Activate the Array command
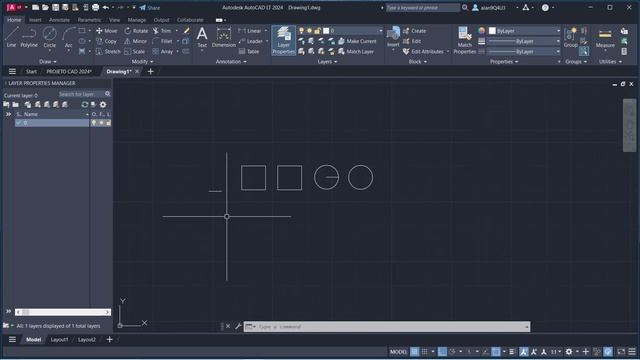Viewport: 640px width, 360px height. point(163,51)
